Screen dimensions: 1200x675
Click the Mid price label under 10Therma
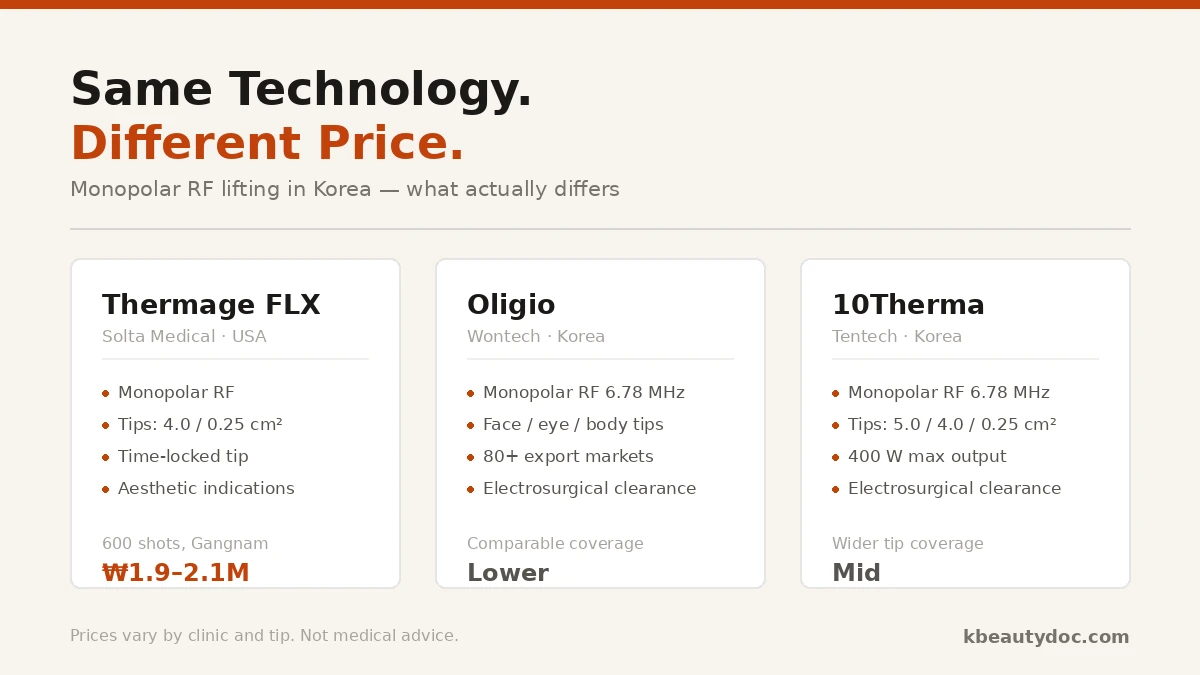tap(856, 573)
